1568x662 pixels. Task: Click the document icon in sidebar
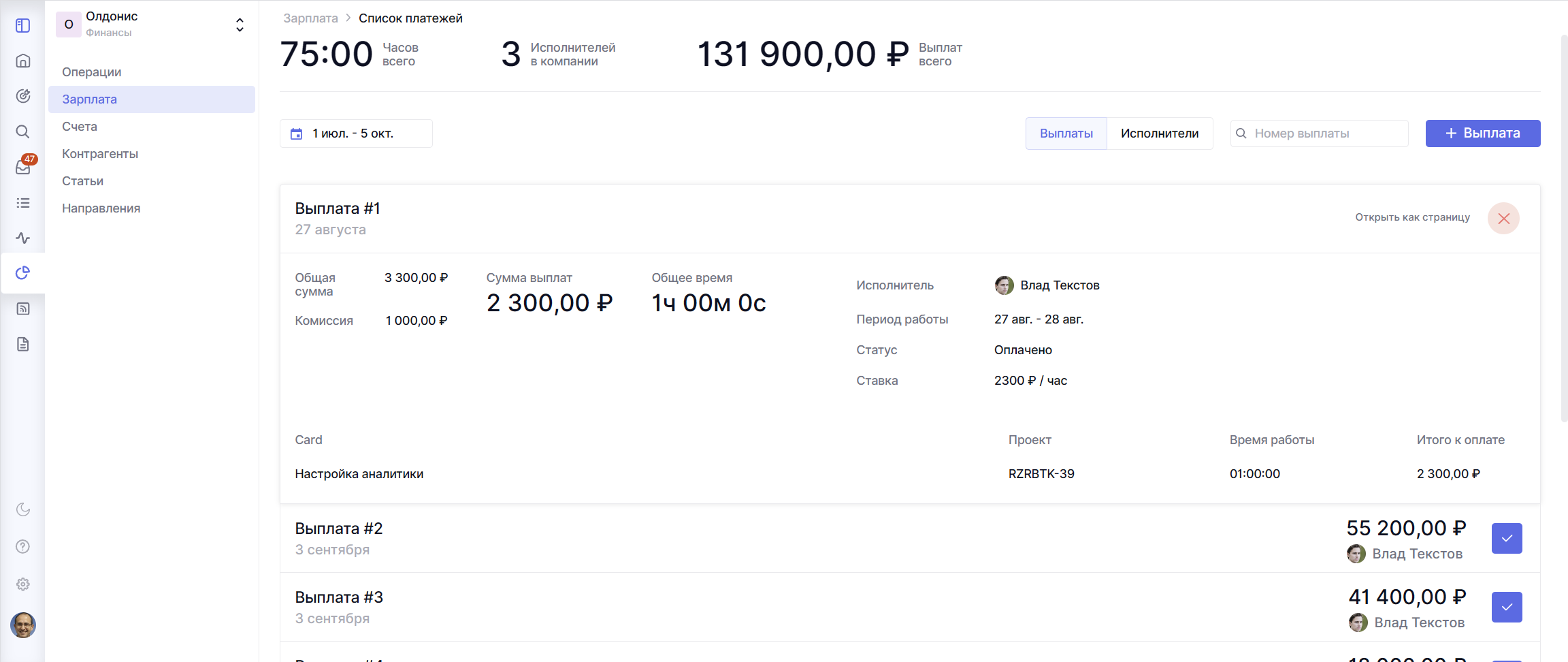(x=22, y=345)
